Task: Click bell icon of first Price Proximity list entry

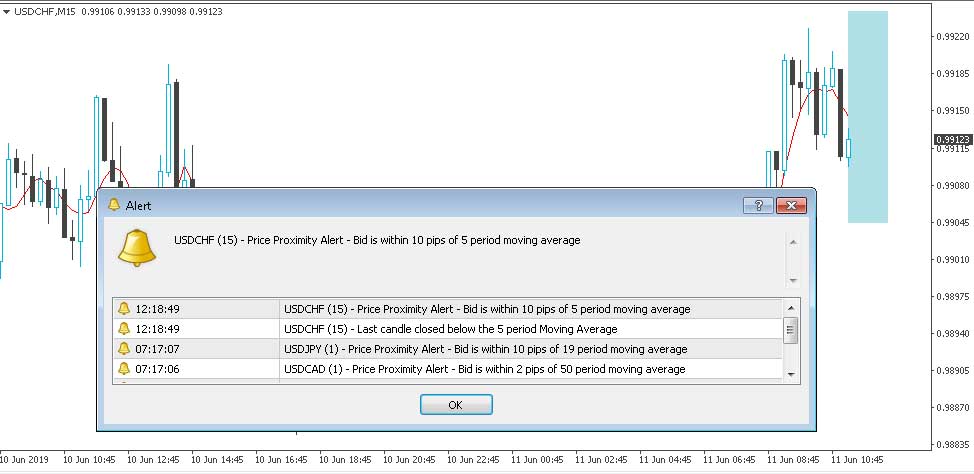Action: tap(124, 309)
